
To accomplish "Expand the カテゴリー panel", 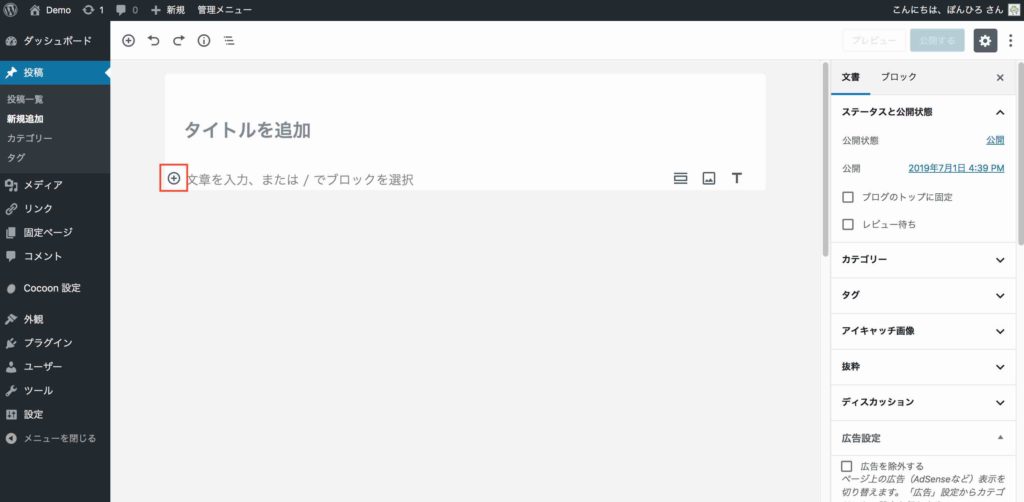I will 924,260.
